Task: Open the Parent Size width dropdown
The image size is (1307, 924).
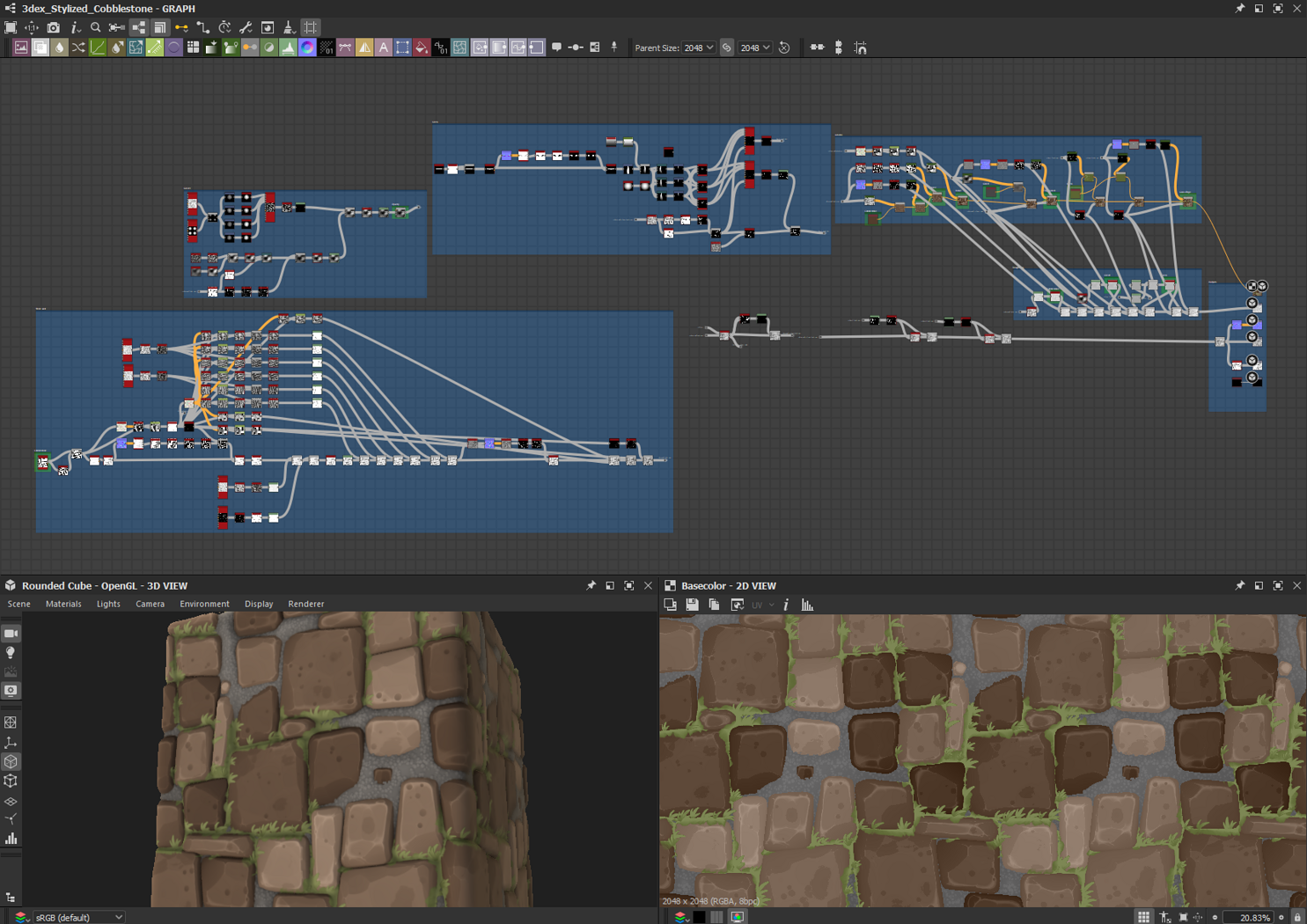Action: coord(699,48)
